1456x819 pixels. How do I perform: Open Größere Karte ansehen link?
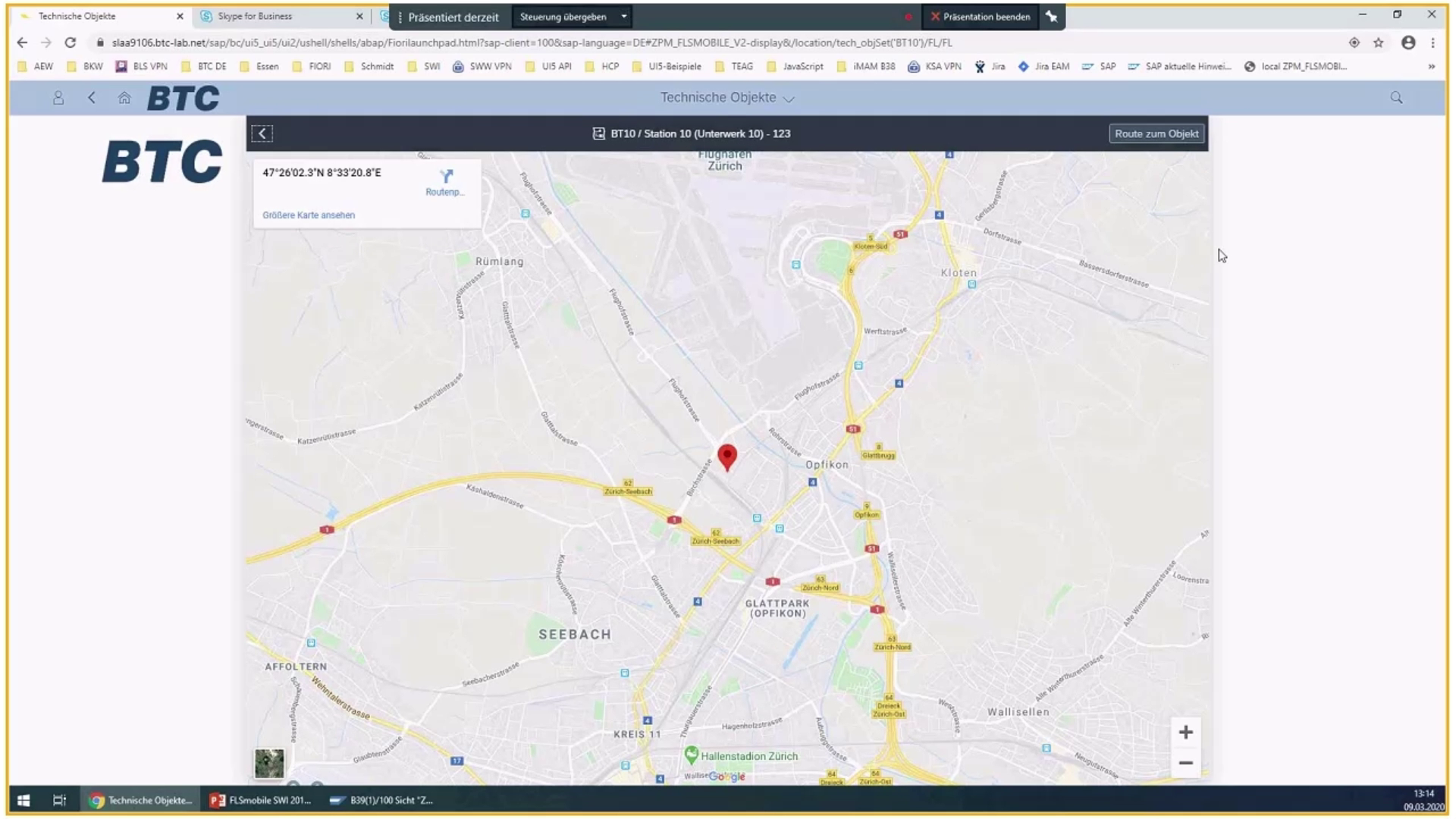[308, 215]
